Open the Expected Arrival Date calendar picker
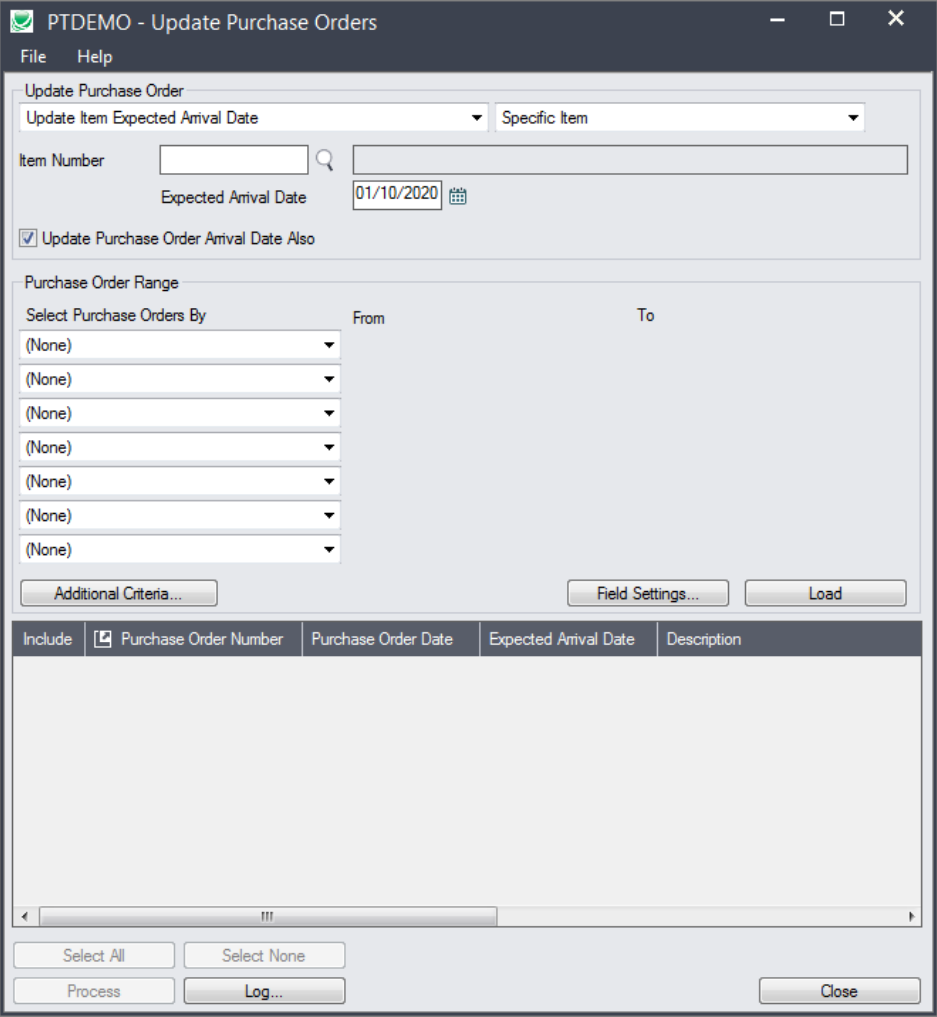The width and height of the screenshot is (937, 1017). pyautogui.click(x=458, y=196)
